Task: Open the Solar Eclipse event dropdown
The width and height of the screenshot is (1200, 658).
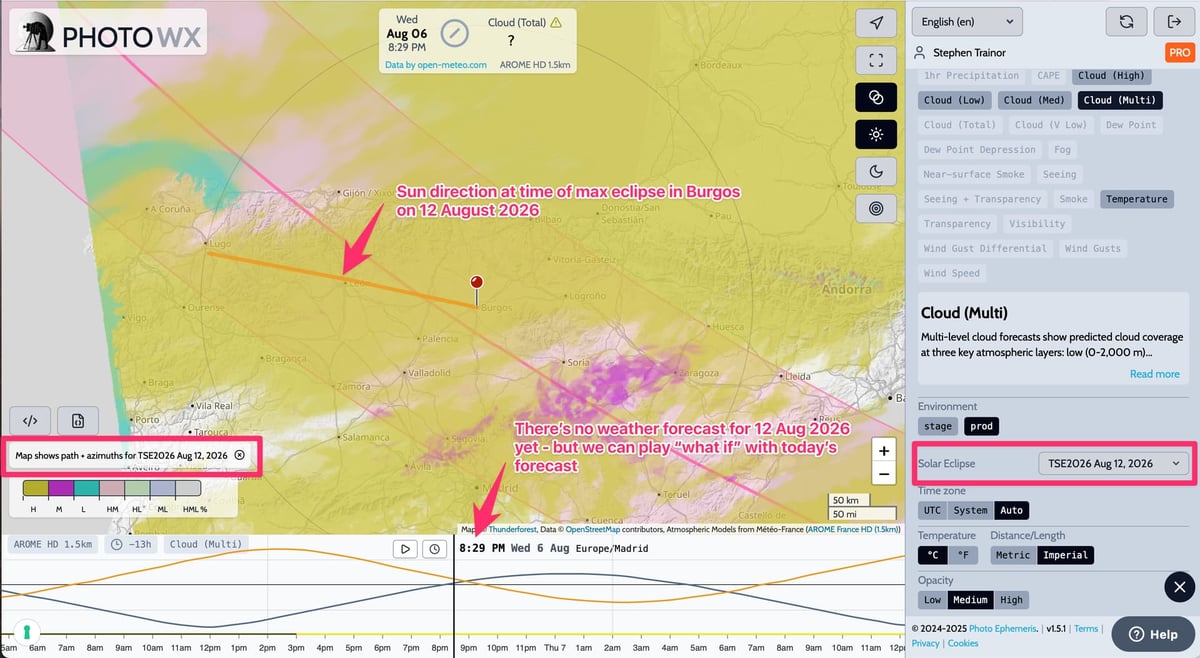Action: 1113,463
